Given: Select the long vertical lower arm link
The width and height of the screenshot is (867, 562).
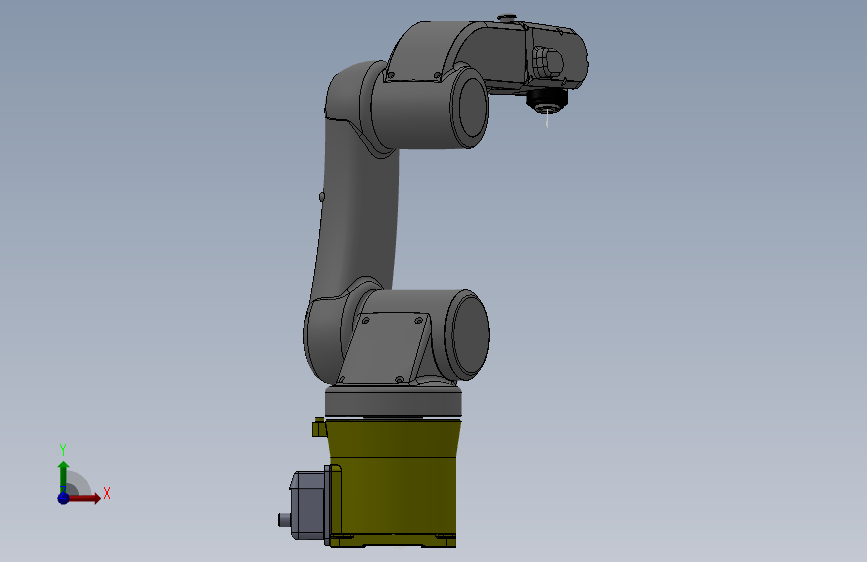Looking at the screenshot, I should click(x=358, y=210).
